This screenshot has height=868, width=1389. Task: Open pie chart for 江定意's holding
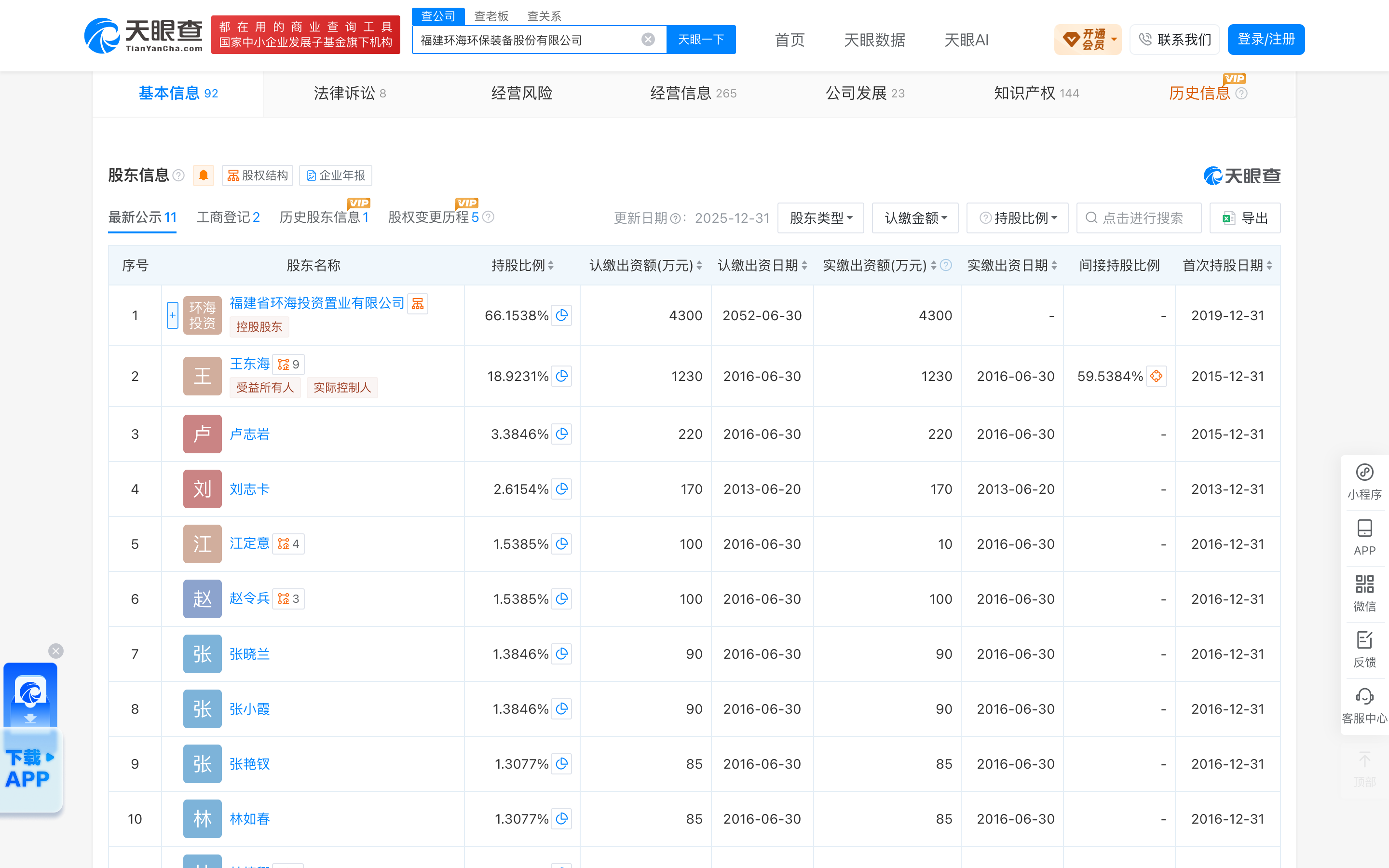click(x=562, y=543)
